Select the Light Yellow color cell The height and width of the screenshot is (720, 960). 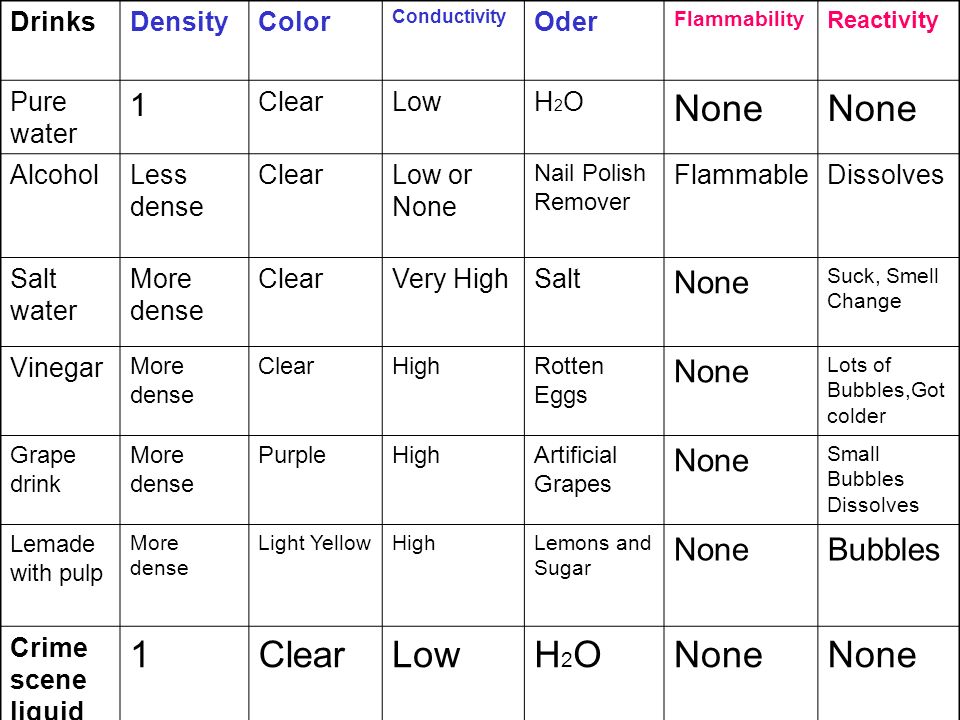(x=314, y=544)
